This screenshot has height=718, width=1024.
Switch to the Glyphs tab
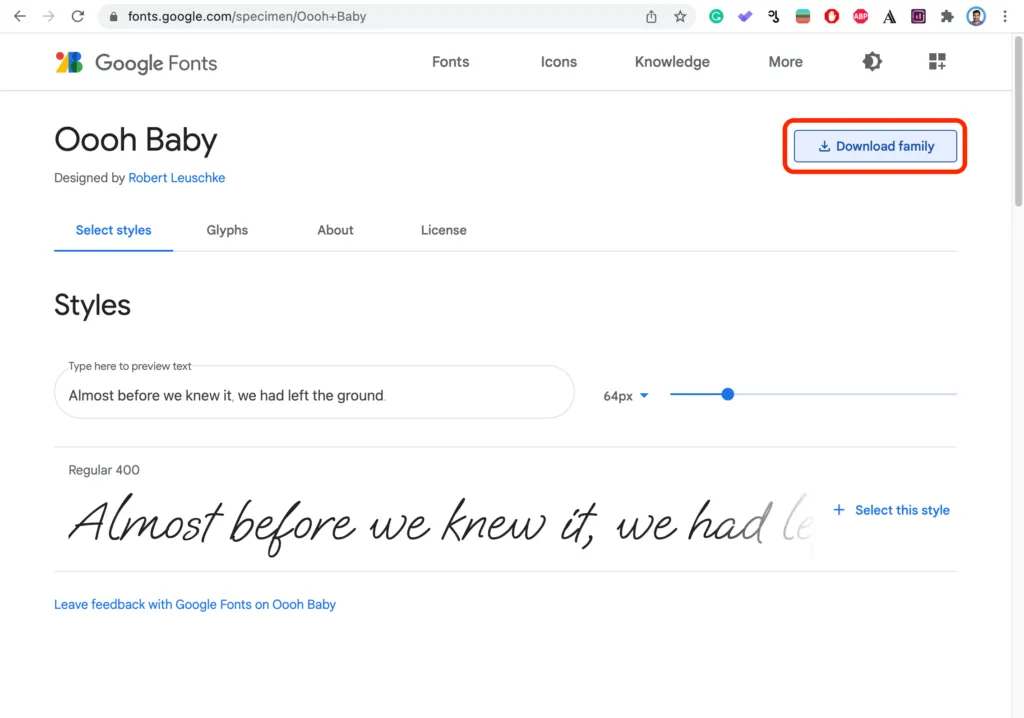pyautogui.click(x=227, y=230)
